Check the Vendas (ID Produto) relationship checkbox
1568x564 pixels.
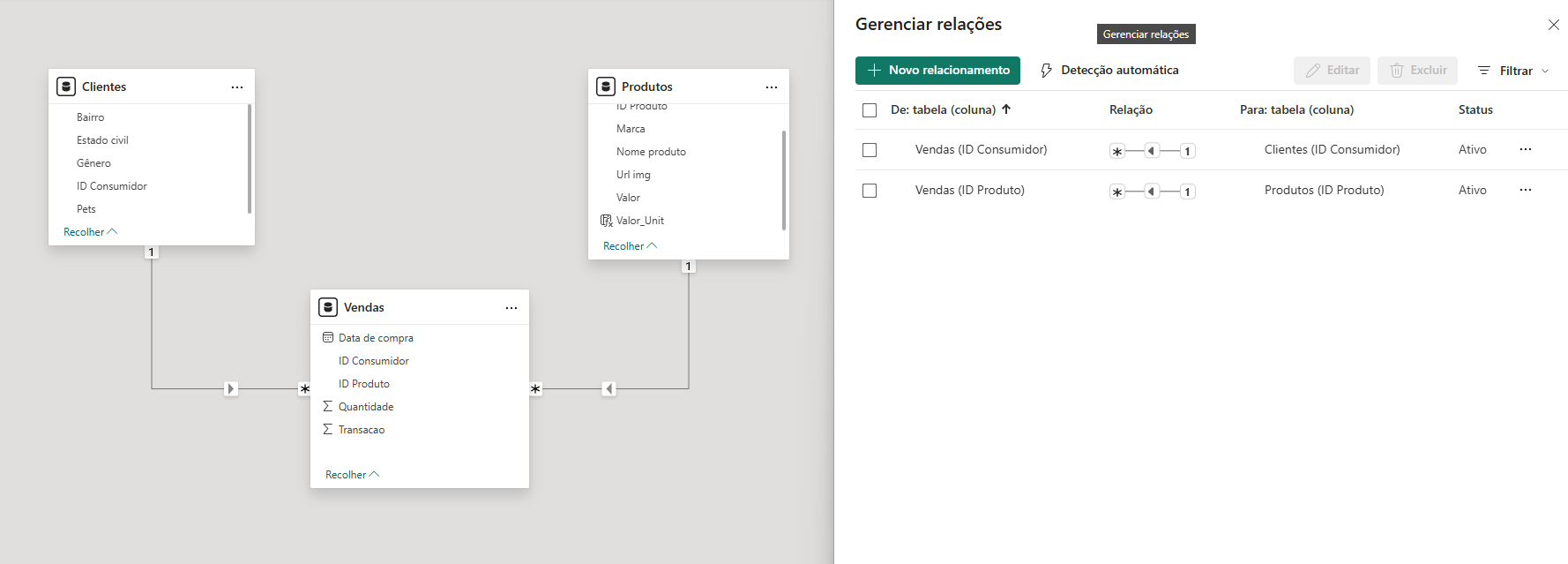pos(870,191)
